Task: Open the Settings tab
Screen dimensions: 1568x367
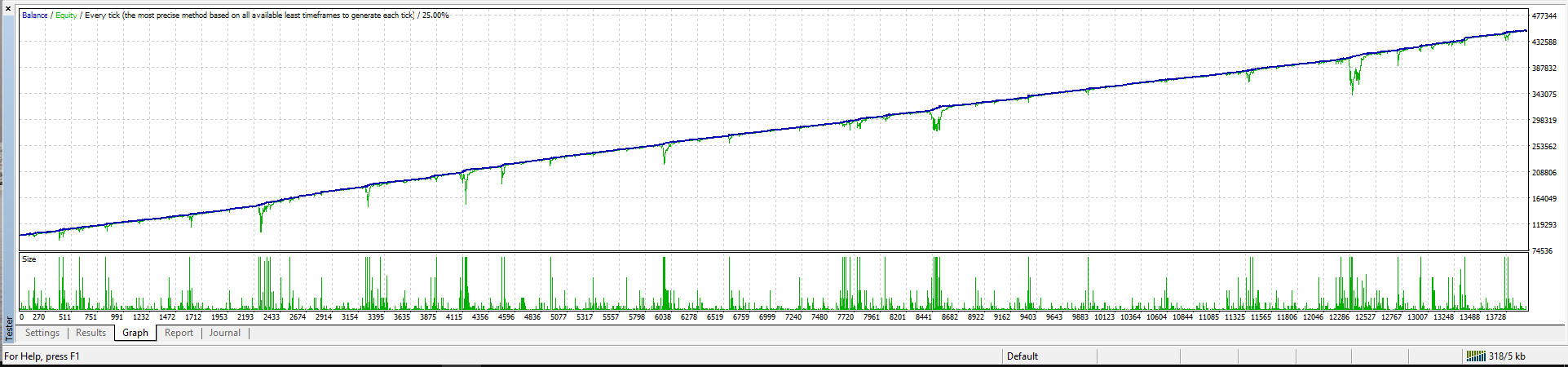Action: coord(42,333)
